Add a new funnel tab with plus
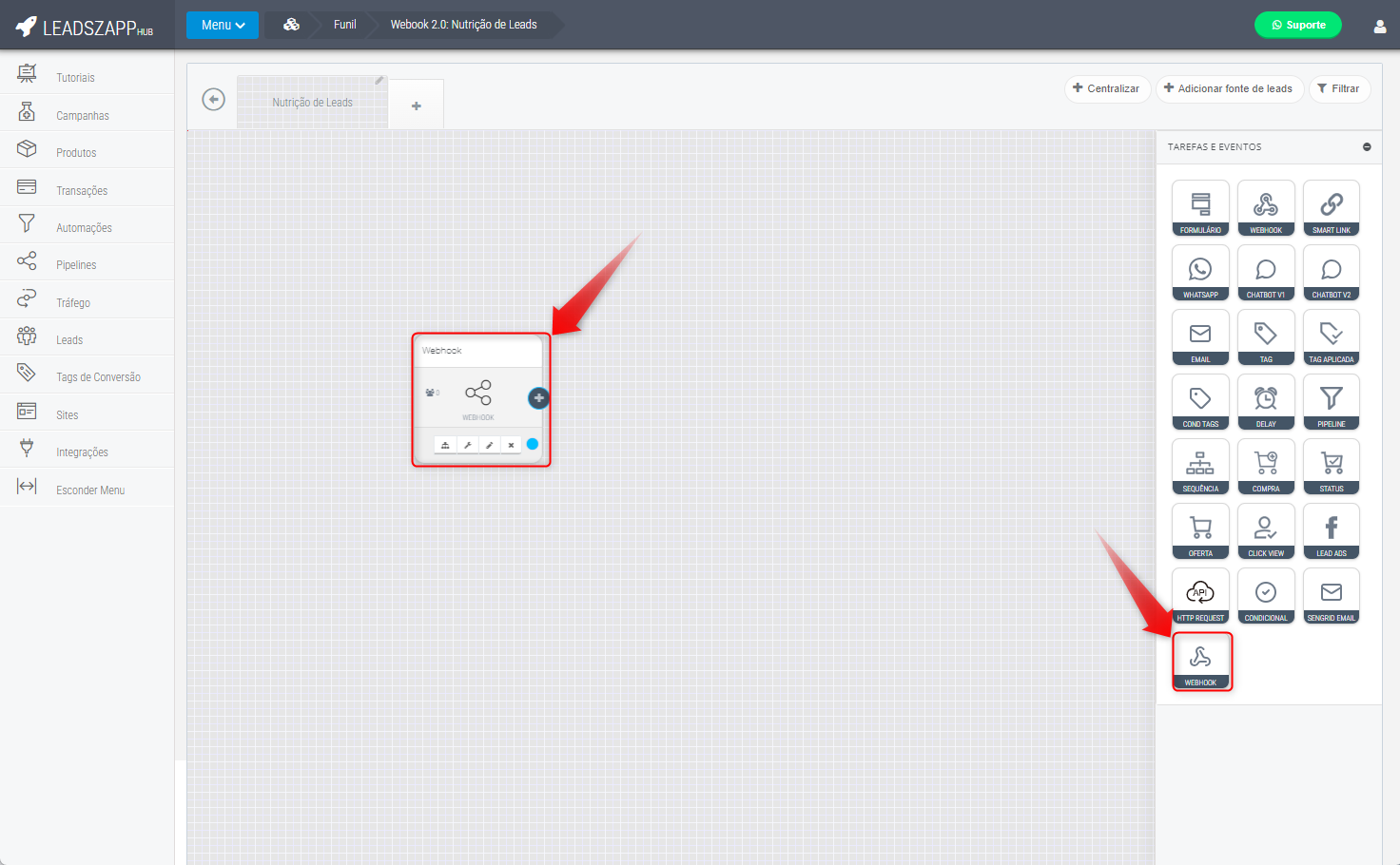Image resolution: width=1400 pixels, height=865 pixels. click(417, 106)
